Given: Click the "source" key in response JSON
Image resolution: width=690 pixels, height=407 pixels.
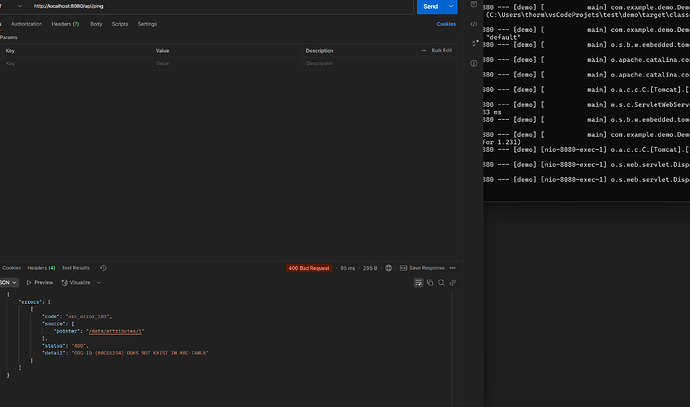Looking at the screenshot, I should click(x=54, y=324).
